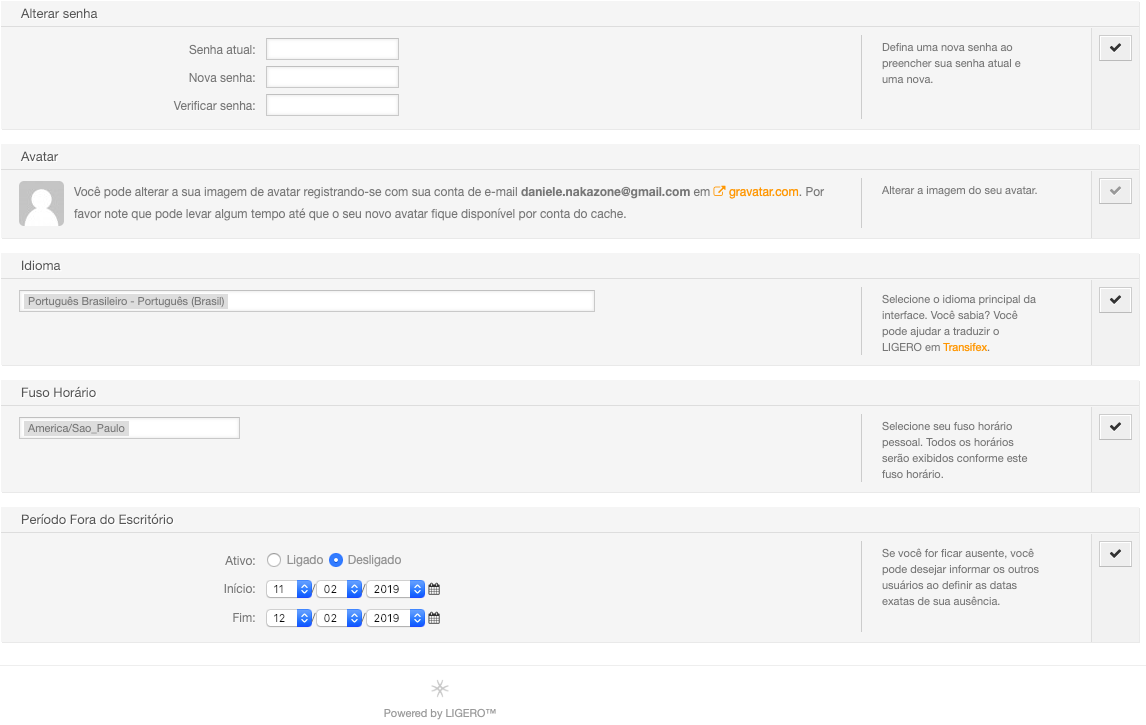1146x725 pixels.
Task: Open the Início month dropdown showing 02
Action: tap(339, 589)
